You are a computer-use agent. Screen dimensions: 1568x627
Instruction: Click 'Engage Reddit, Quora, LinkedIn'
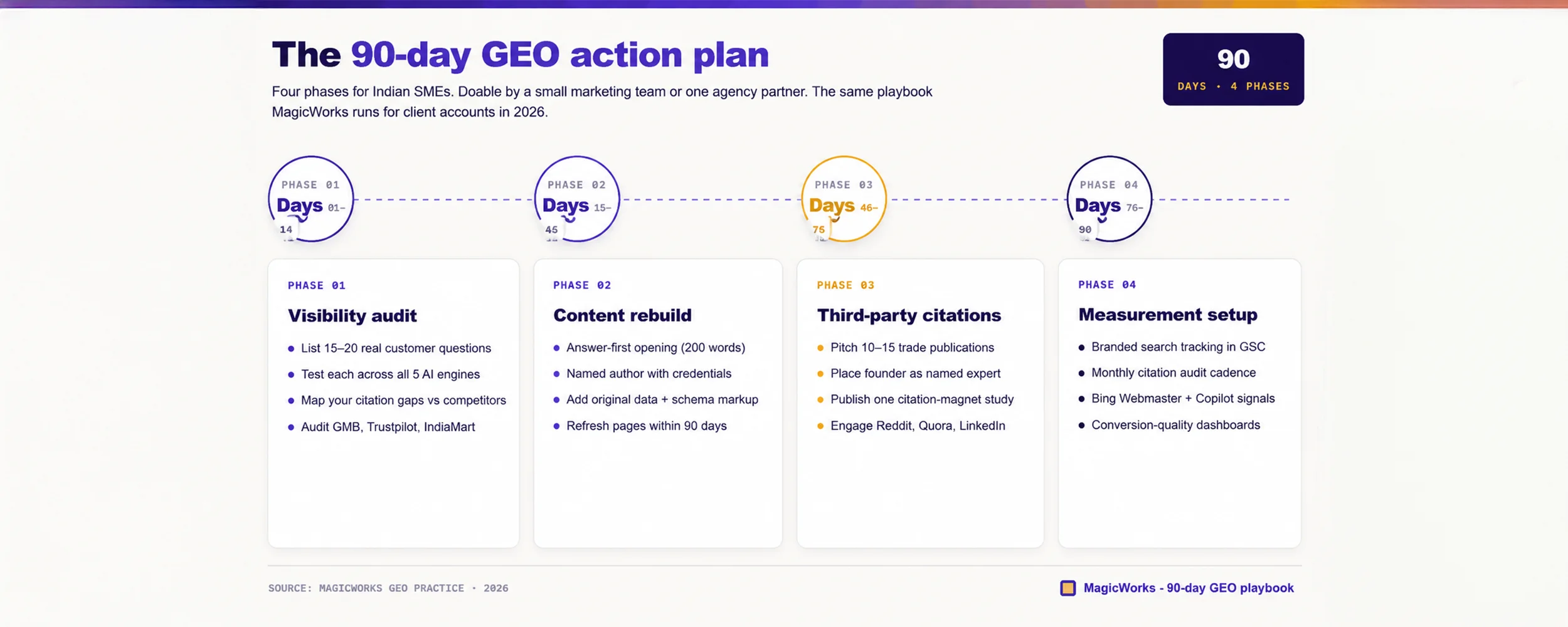pos(918,426)
